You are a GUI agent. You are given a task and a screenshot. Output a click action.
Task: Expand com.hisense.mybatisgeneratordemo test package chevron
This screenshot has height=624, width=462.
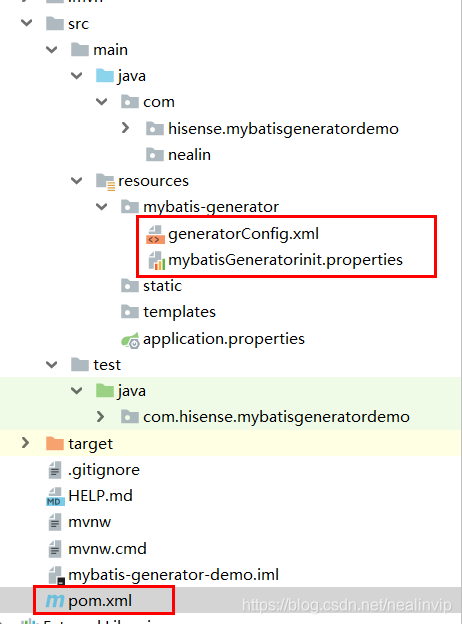point(101,417)
